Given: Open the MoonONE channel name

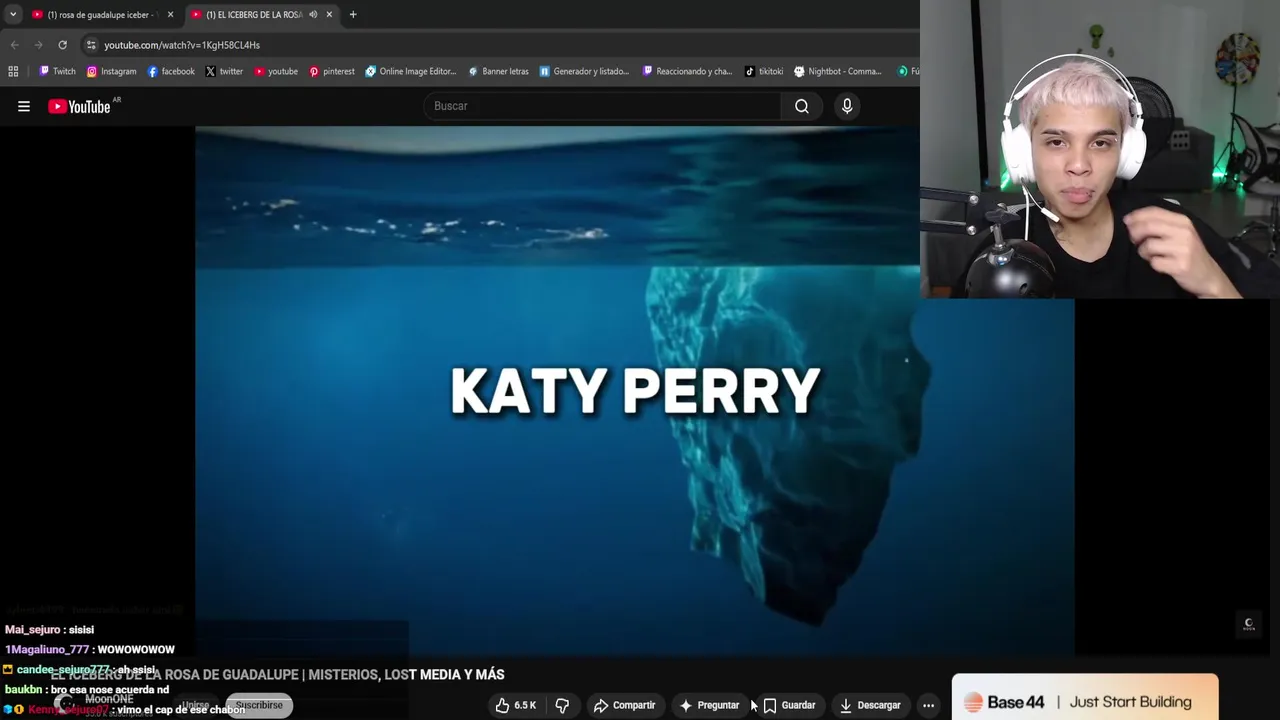Looking at the screenshot, I should [x=109, y=699].
